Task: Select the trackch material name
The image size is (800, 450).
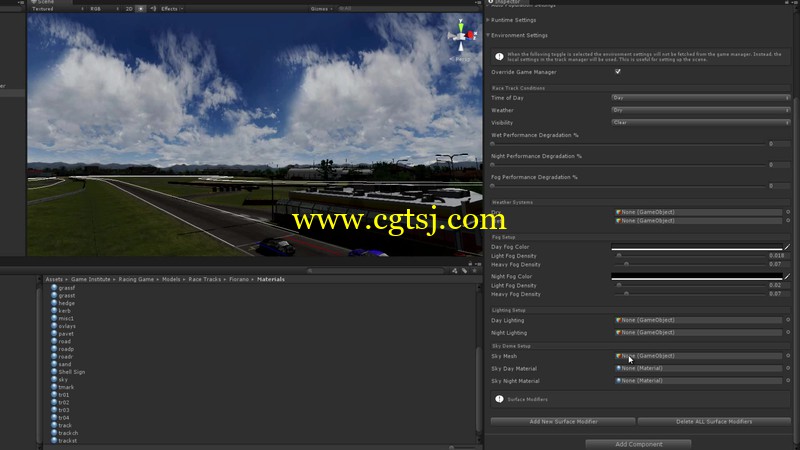Action: 68,433
